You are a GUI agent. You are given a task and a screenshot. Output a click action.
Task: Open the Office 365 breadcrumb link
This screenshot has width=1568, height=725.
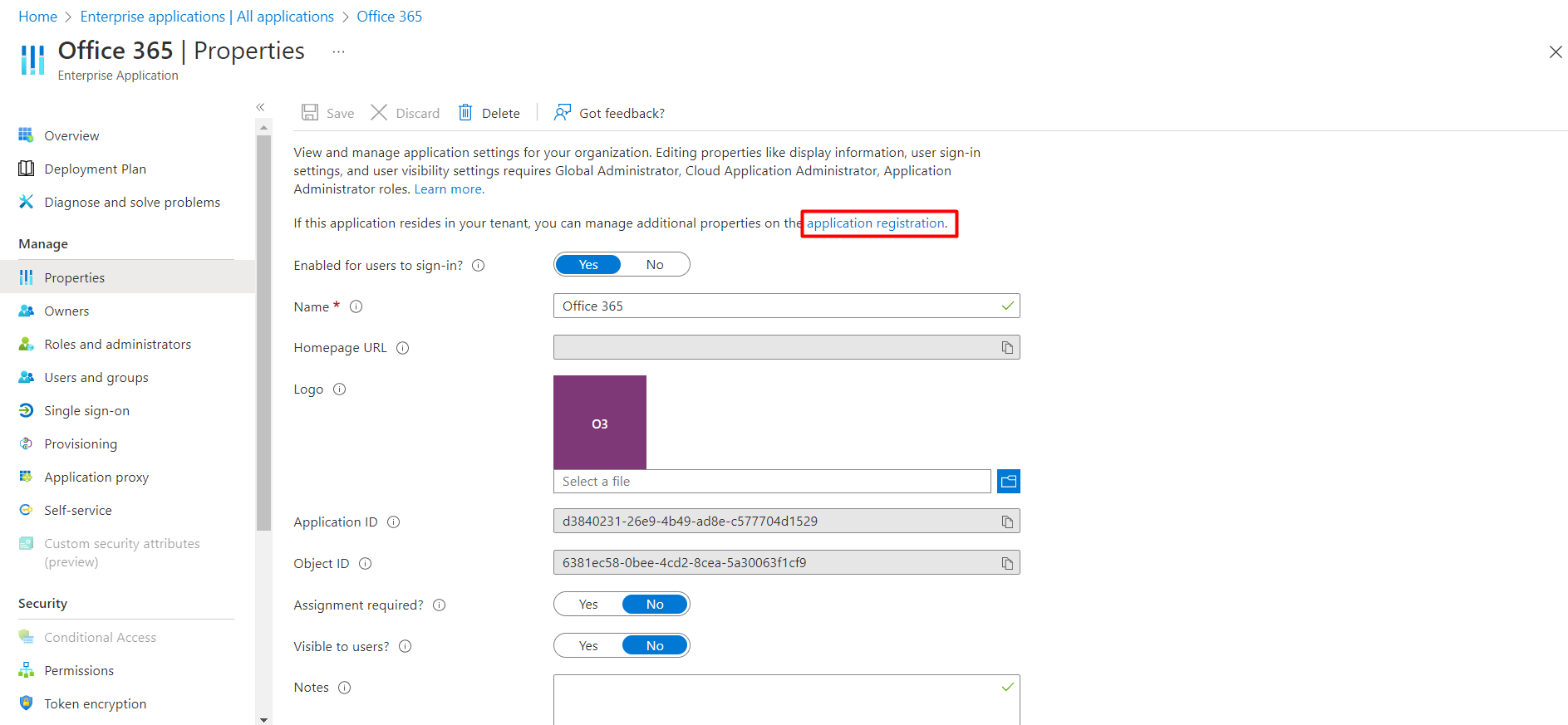(389, 17)
